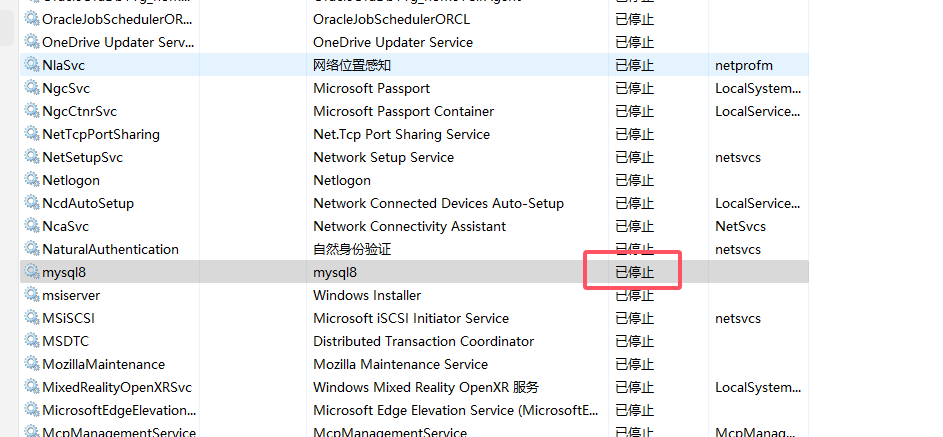Click the Network Connectivity Assistant description

[410, 226]
